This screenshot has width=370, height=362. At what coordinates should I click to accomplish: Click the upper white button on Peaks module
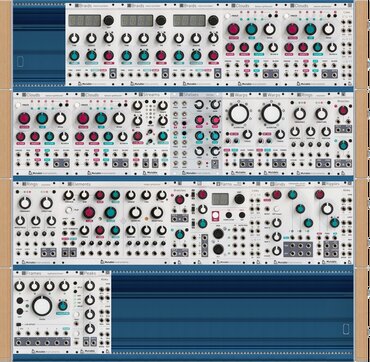click(x=76, y=315)
